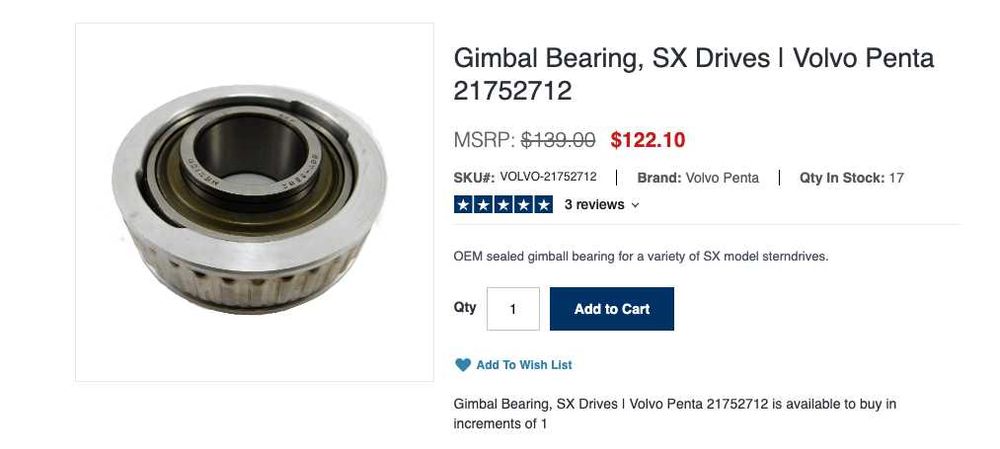Click the first rating star
Screen dimensions: 1000x449
click(464, 205)
